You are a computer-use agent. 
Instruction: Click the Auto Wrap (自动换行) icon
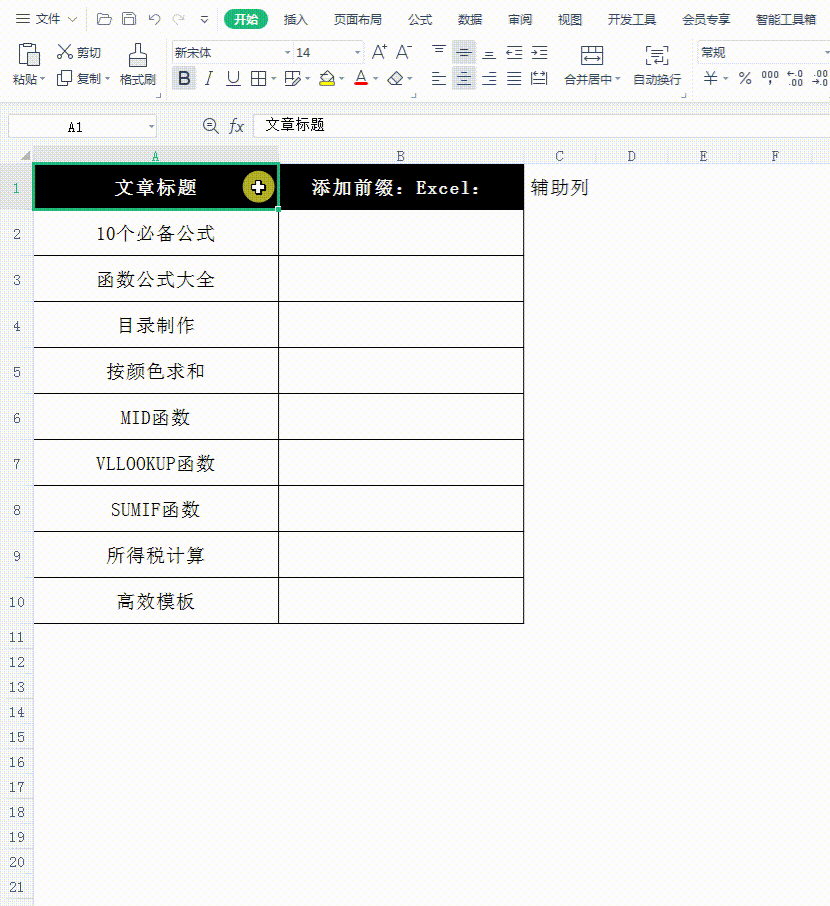656,56
